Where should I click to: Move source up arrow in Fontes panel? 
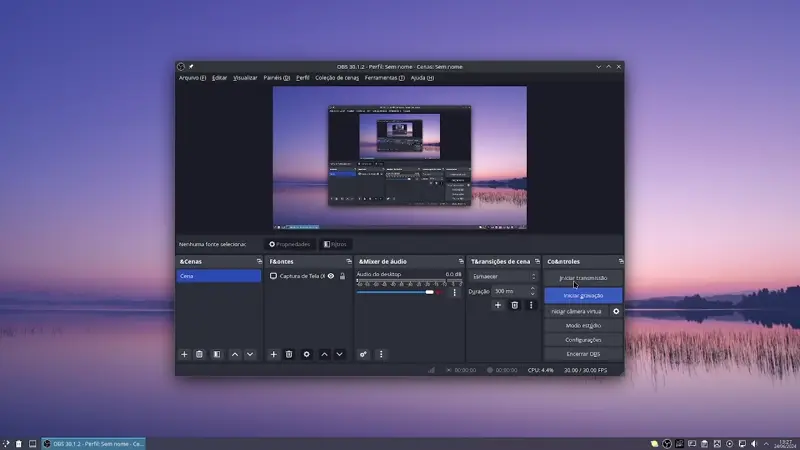(324, 354)
